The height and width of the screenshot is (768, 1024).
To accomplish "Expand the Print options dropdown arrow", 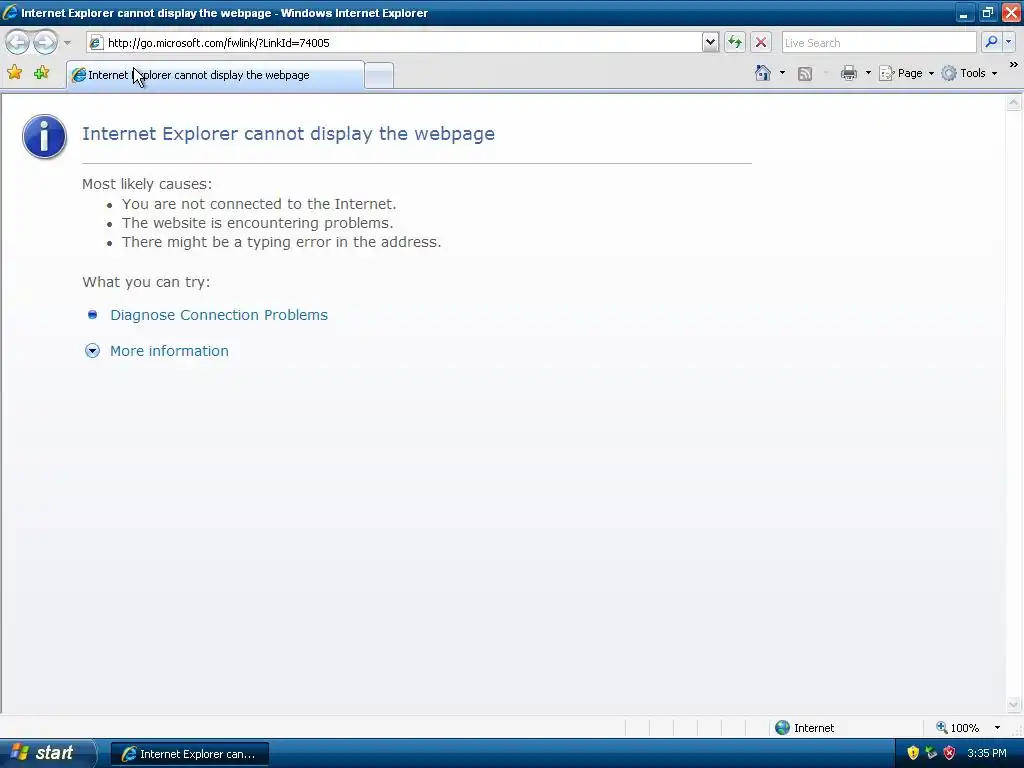I will (868, 73).
